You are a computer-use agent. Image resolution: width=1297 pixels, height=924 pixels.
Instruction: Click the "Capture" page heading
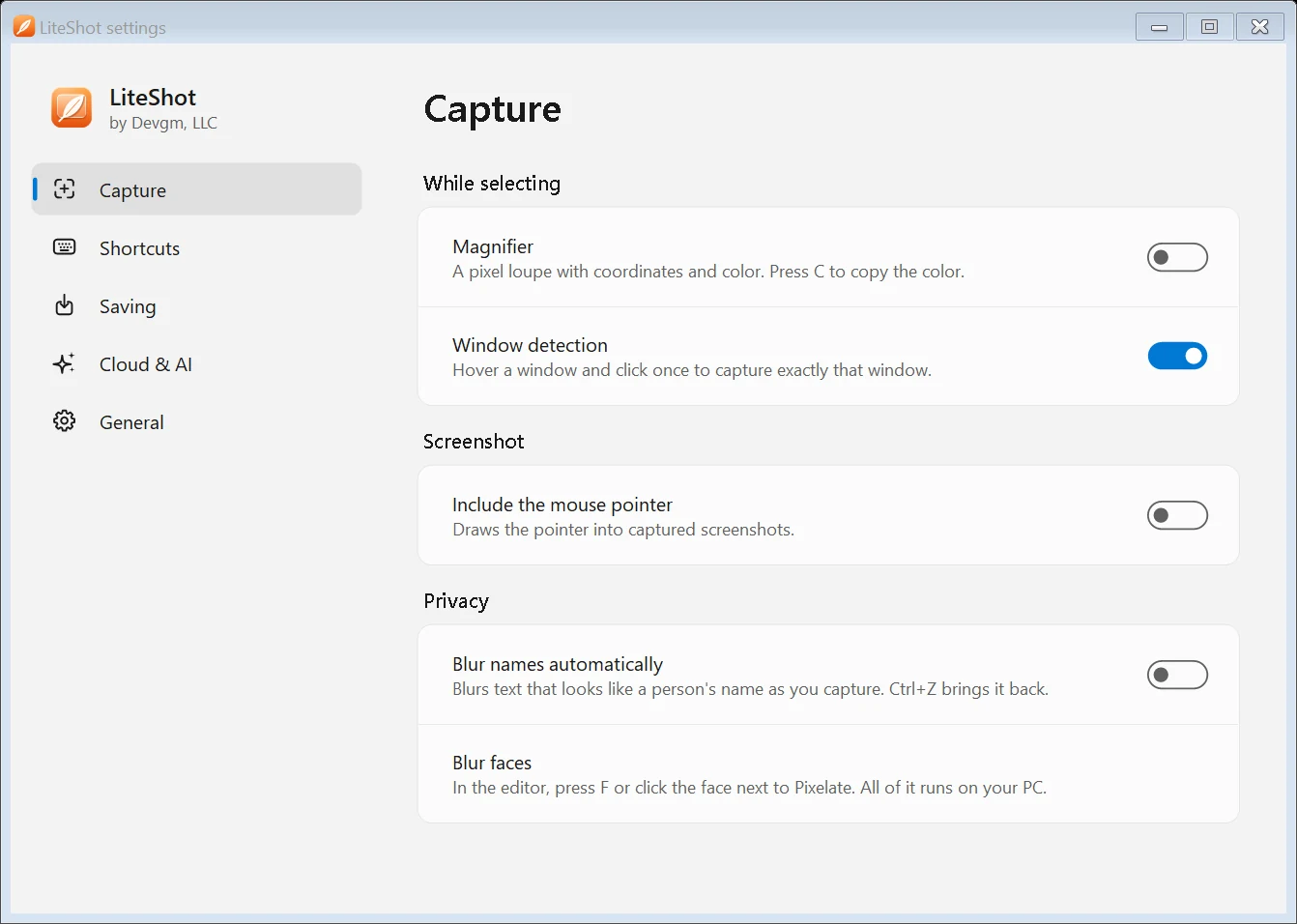coord(492,109)
